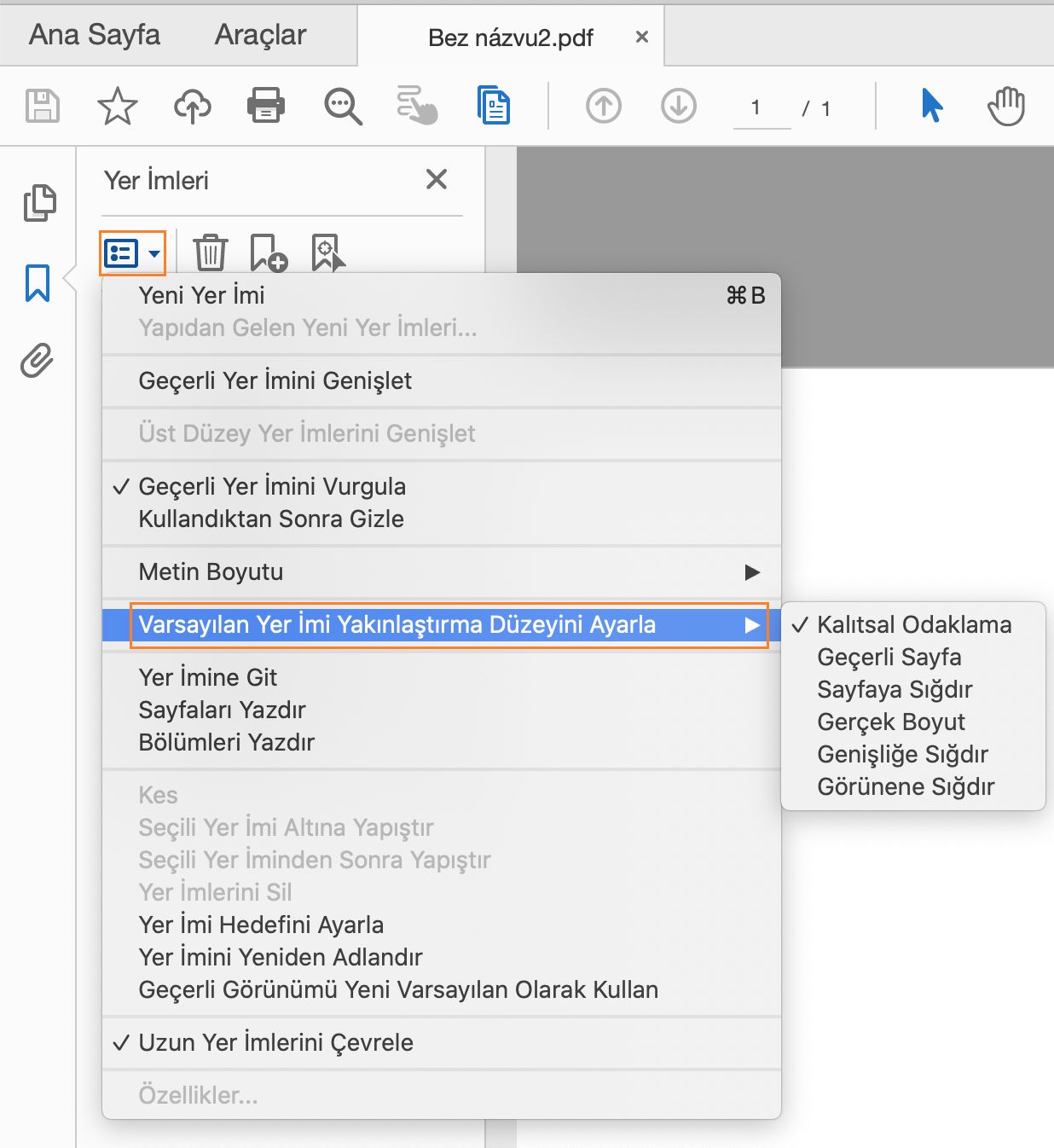Select Kalıtsal Odaklama zoom option
This screenshot has height=1148, width=1054.
[913, 624]
